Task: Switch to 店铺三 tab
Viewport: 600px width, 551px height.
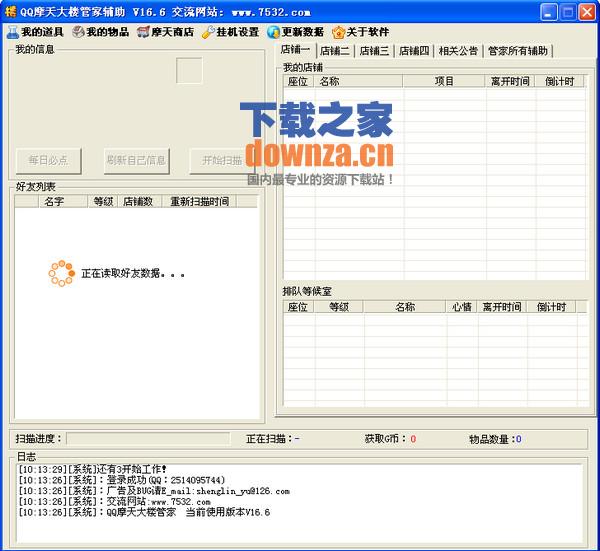Action: 375,51
